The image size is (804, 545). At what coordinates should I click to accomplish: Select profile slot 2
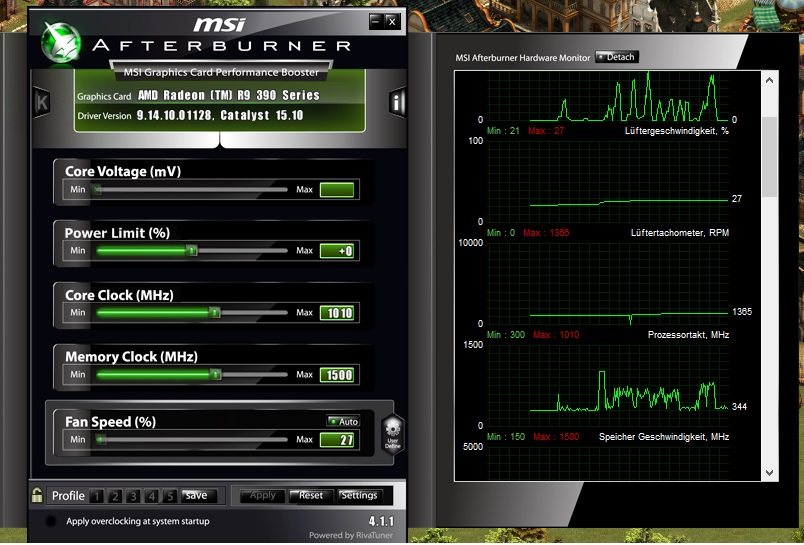click(115, 496)
